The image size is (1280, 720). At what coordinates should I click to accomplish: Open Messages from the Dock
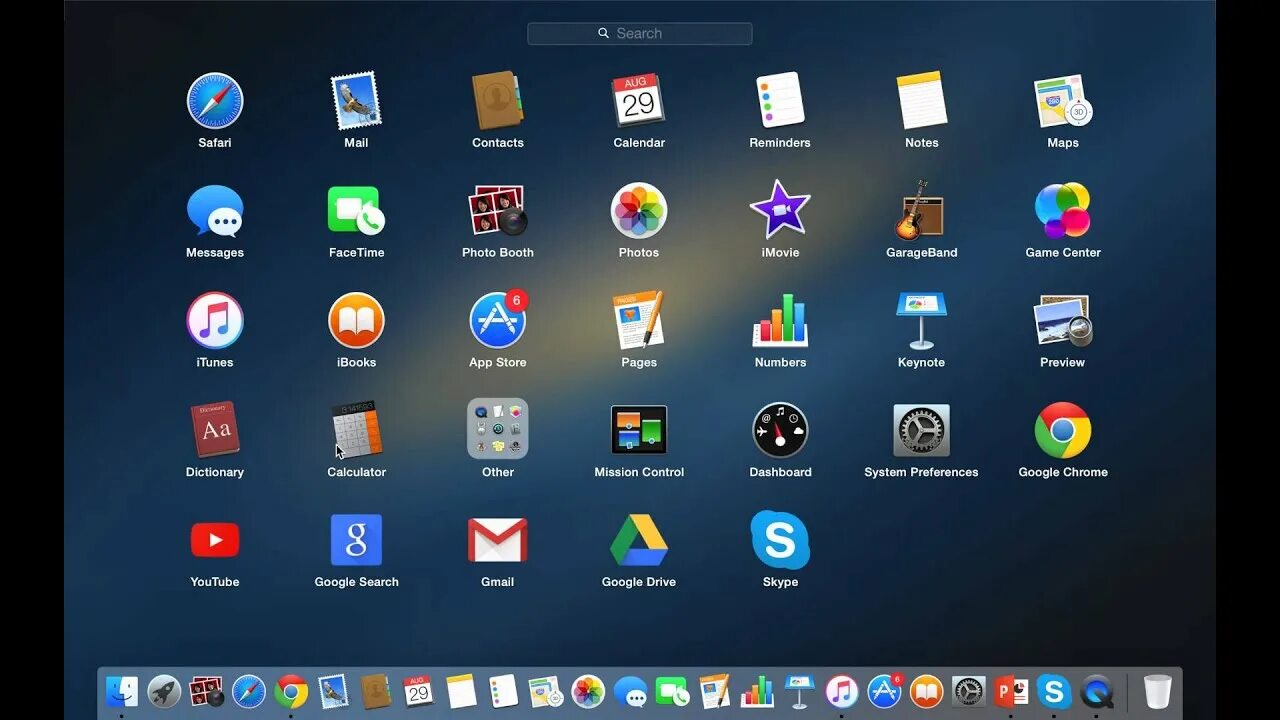[630, 691]
